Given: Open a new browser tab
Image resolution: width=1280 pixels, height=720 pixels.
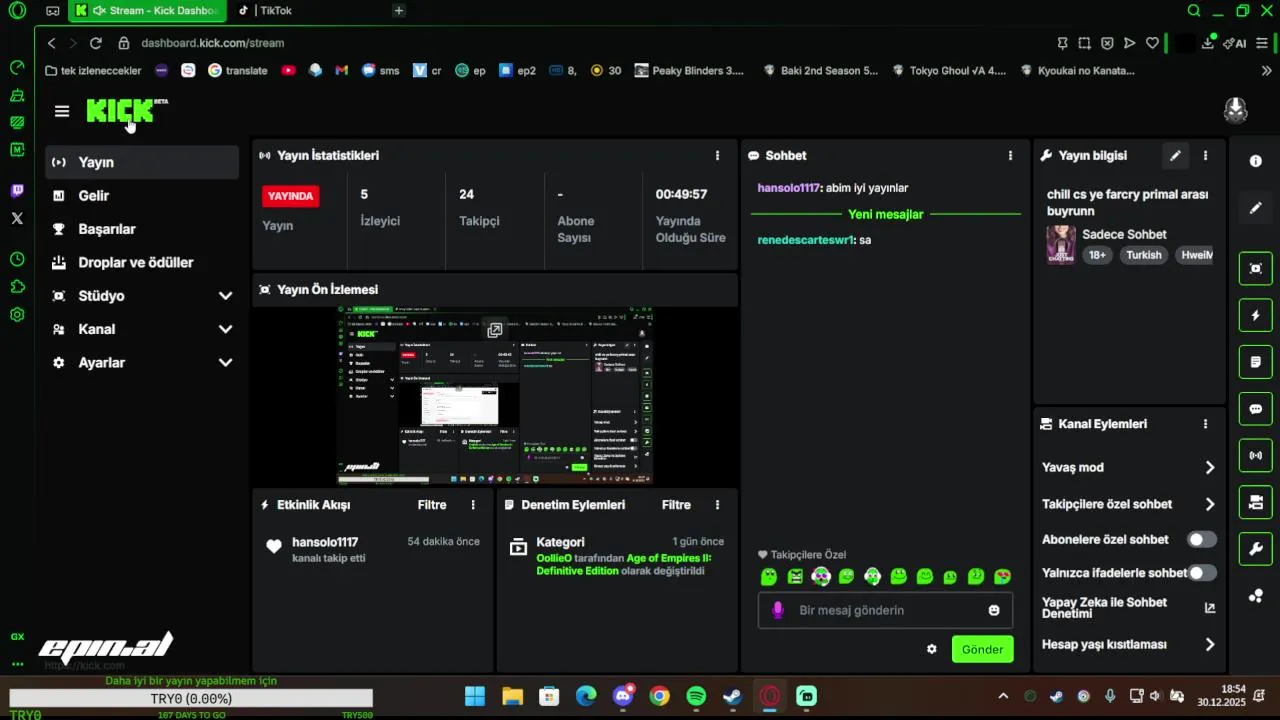Looking at the screenshot, I should (x=399, y=11).
